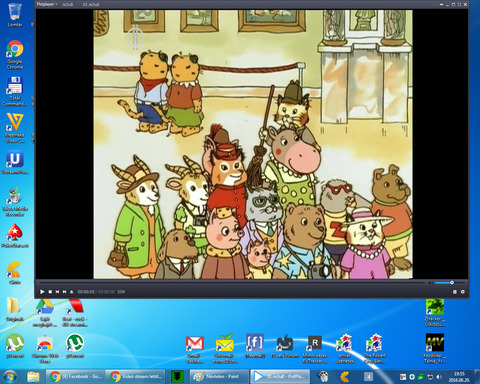Viewport: 480px width, 384px height.
Task: Click the gray number 4 taskbar button
Action: coord(368,377)
